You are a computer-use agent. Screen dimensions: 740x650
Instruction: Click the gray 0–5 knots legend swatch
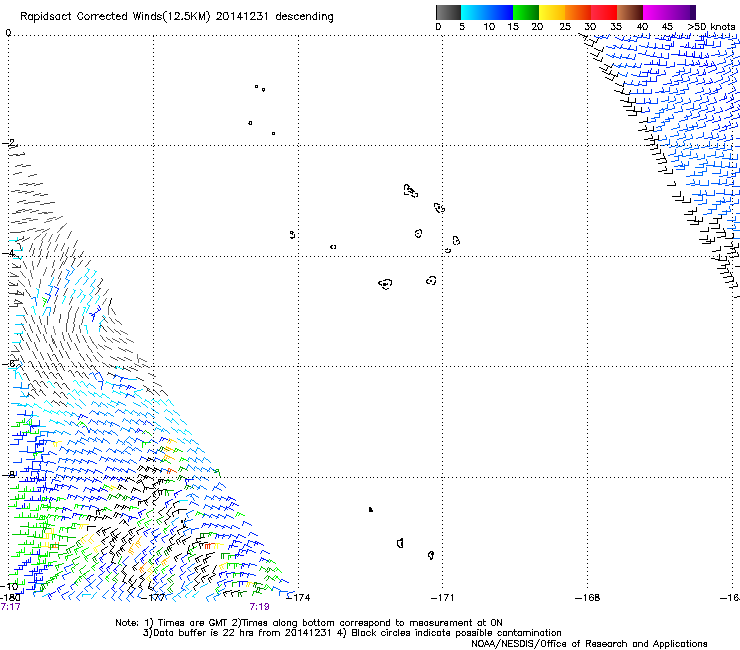click(448, 12)
